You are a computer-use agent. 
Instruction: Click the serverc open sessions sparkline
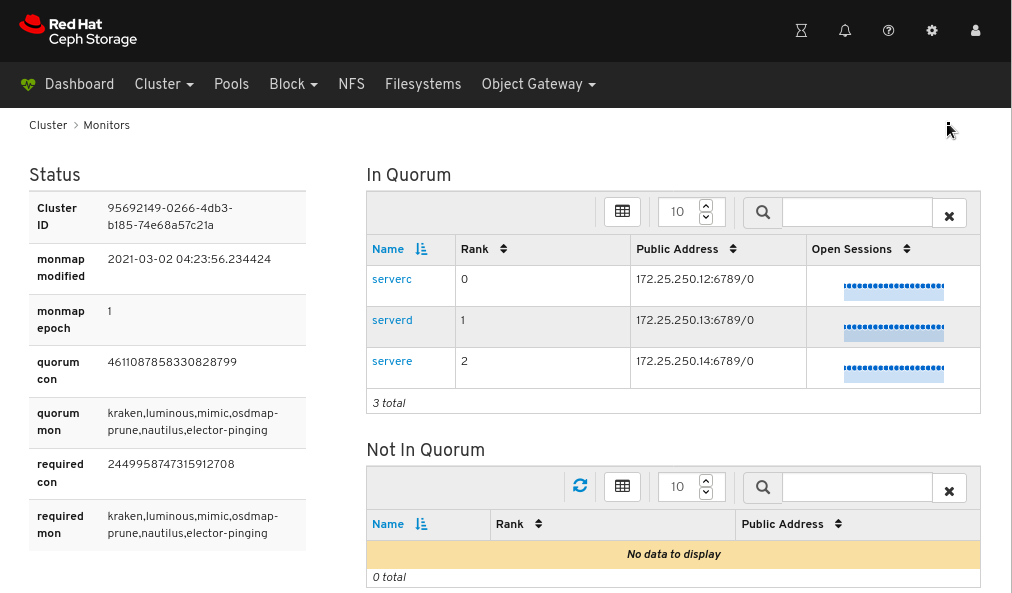tap(894, 290)
